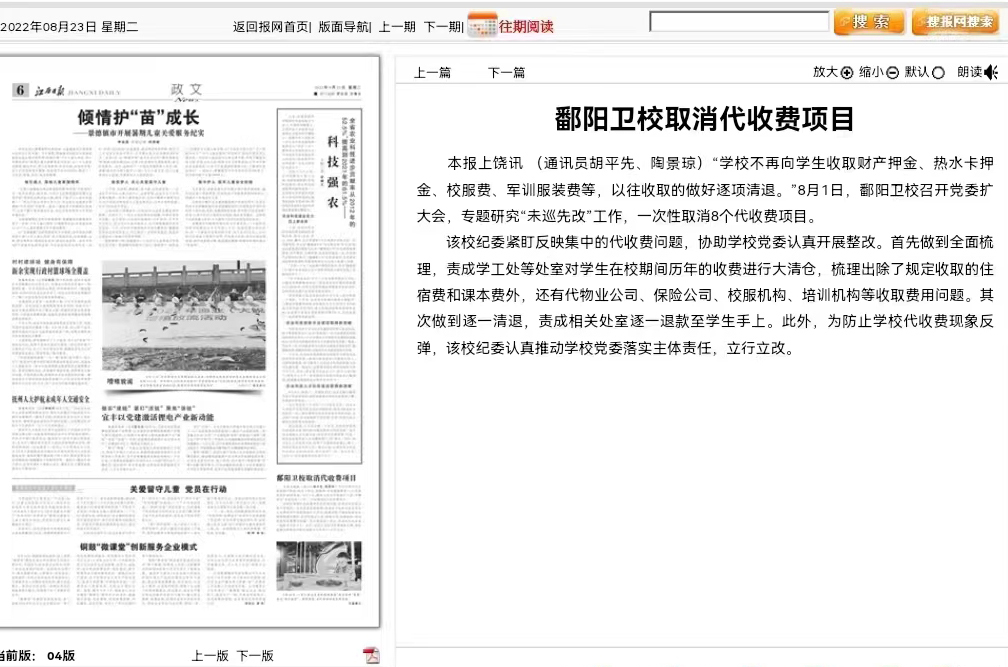This screenshot has height=667, width=1008.
Task: Click the page number 6 on newspaper masthead
Action: pos(21,90)
